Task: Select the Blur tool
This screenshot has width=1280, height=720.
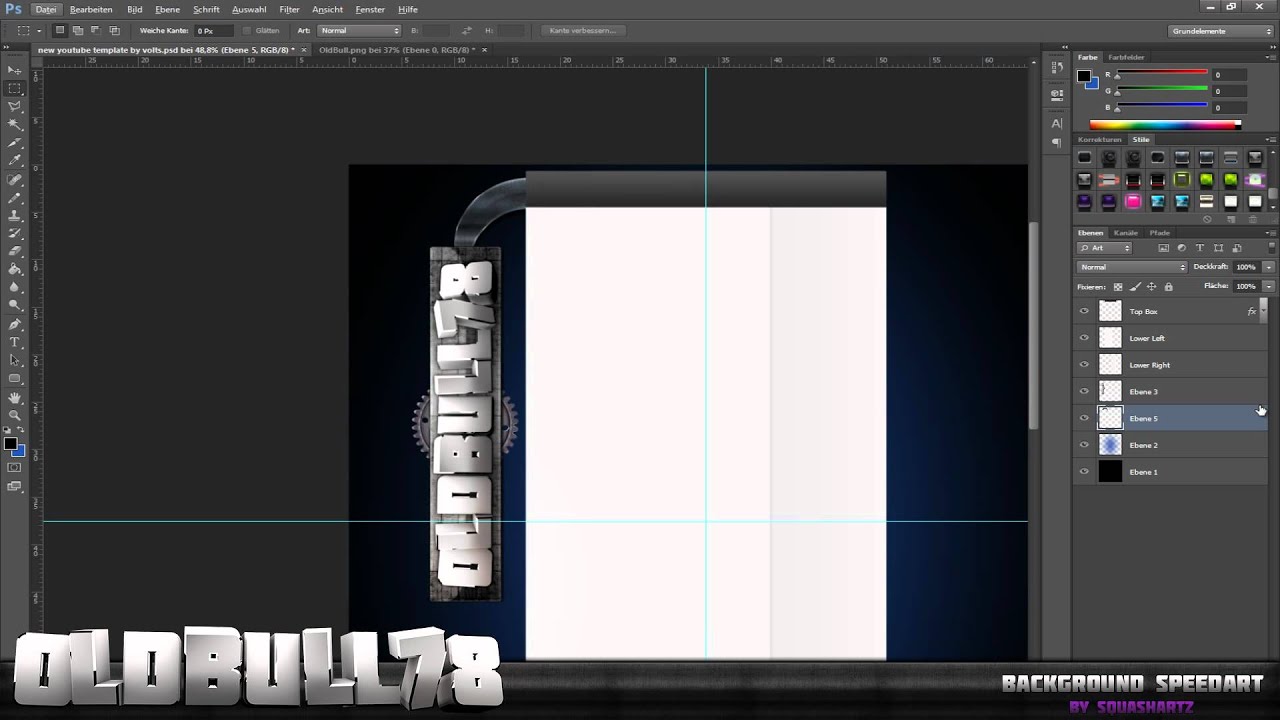Action: pyautogui.click(x=15, y=287)
